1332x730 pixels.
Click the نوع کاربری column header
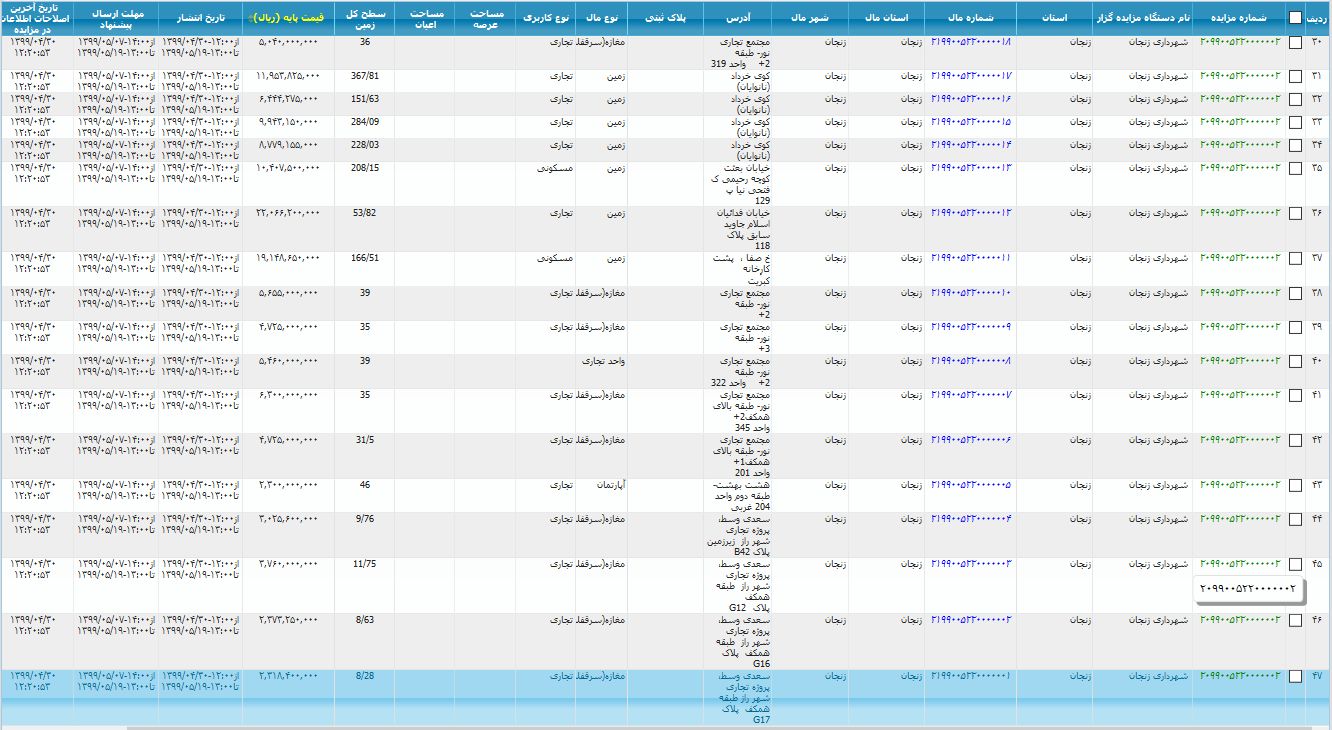pyautogui.click(x=546, y=18)
